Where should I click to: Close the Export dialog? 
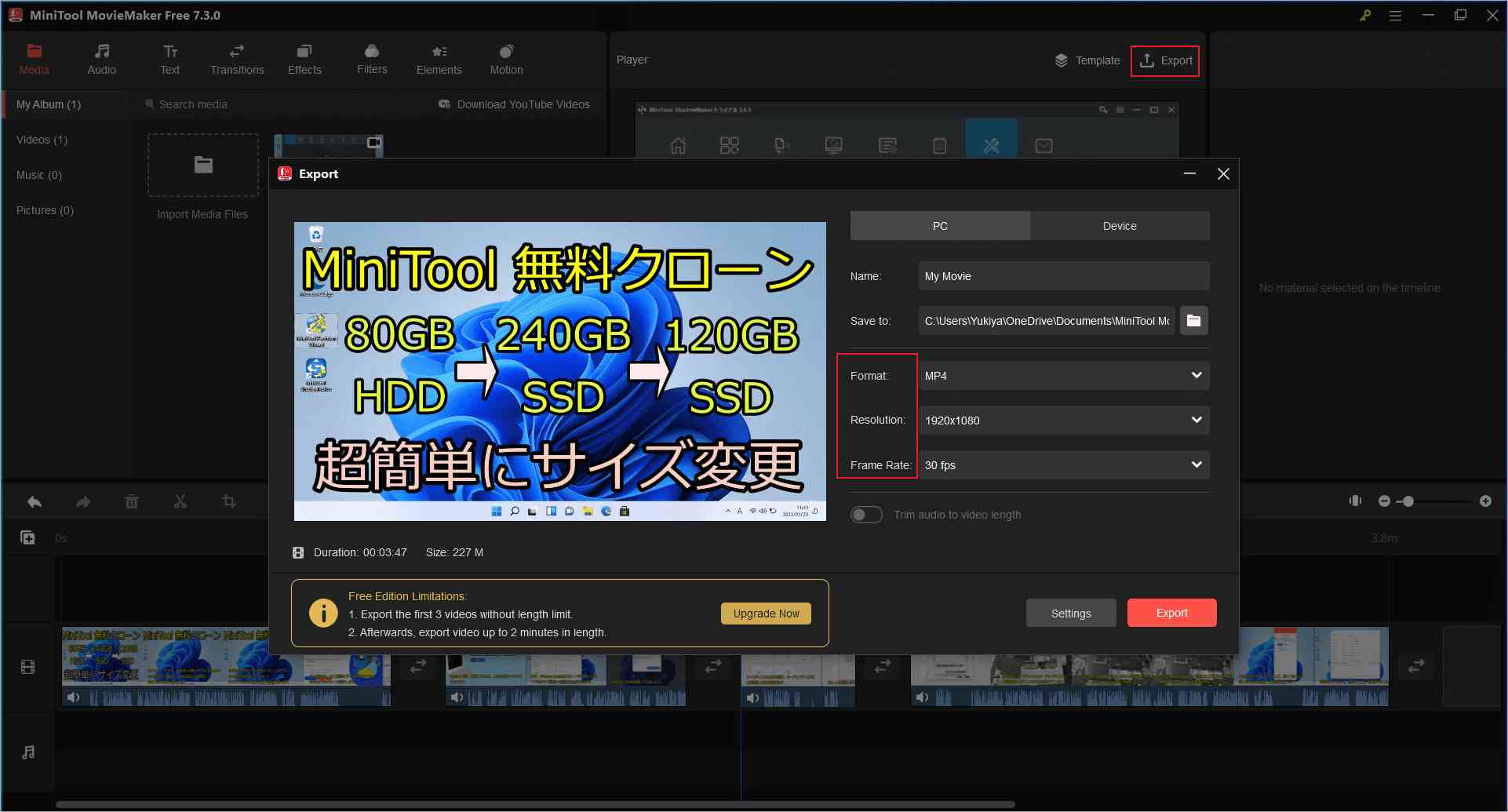click(x=1223, y=173)
